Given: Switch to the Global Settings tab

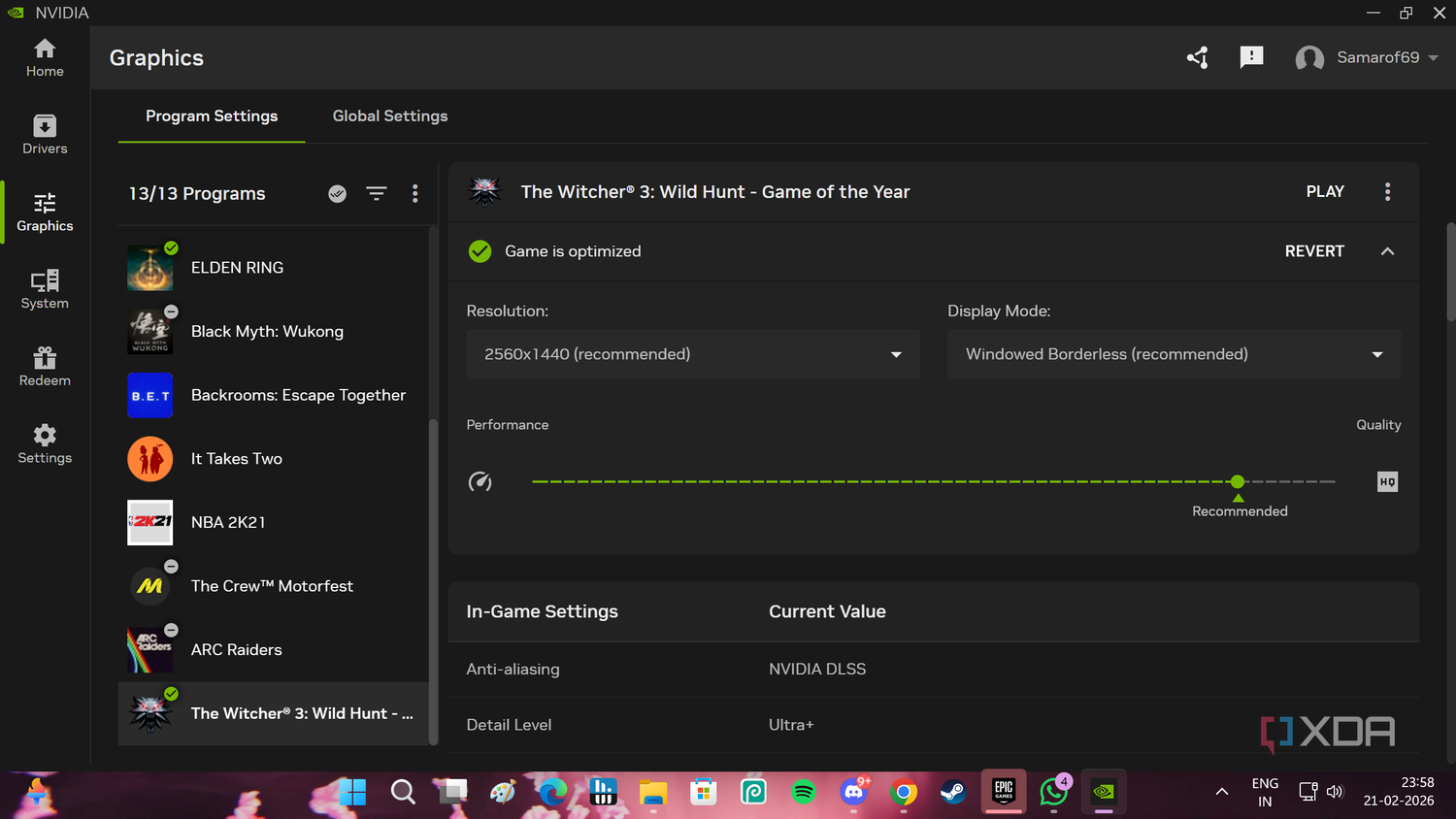Looking at the screenshot, I should 390,116.
